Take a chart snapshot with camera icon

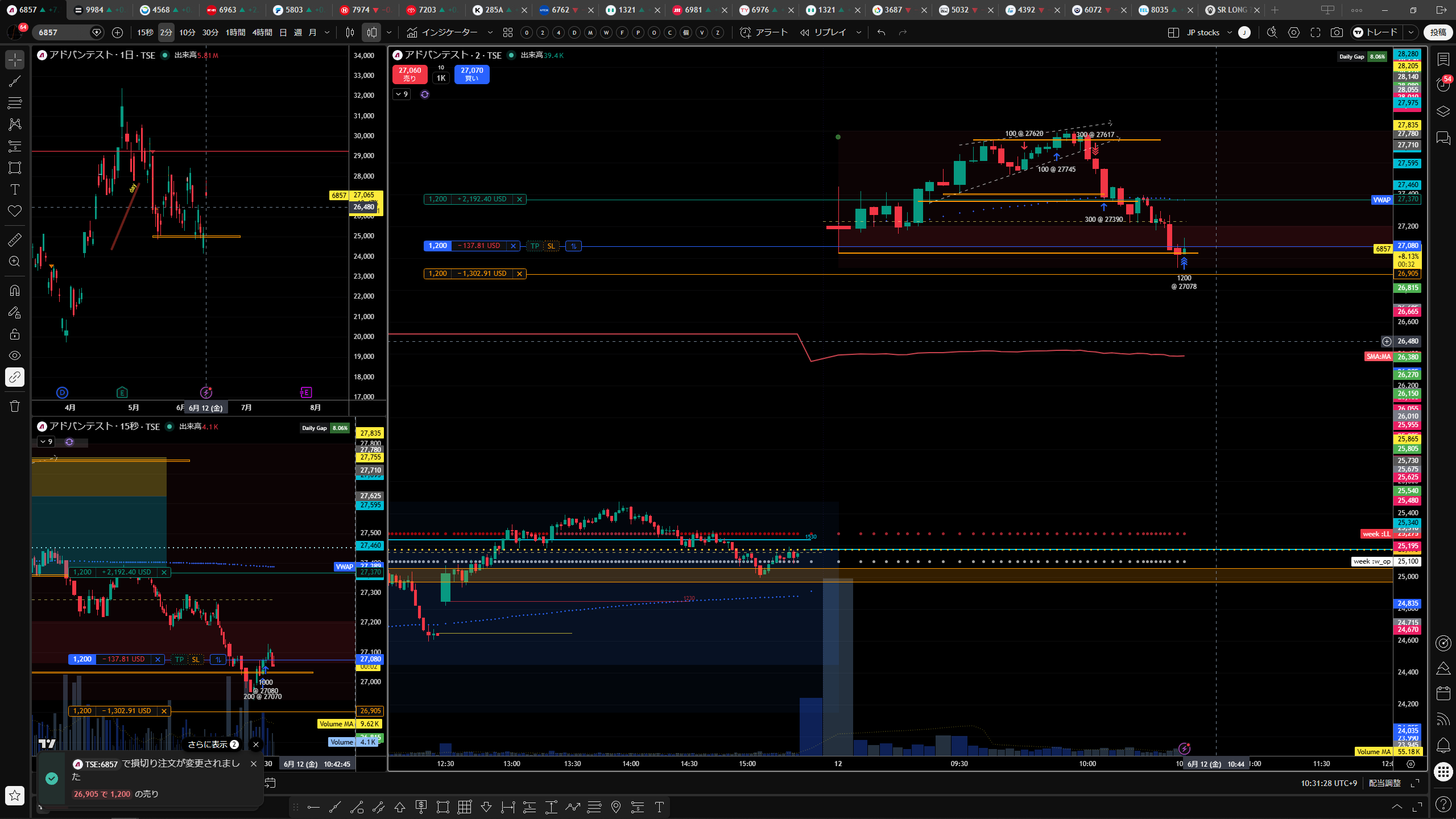pos(1337,32)
